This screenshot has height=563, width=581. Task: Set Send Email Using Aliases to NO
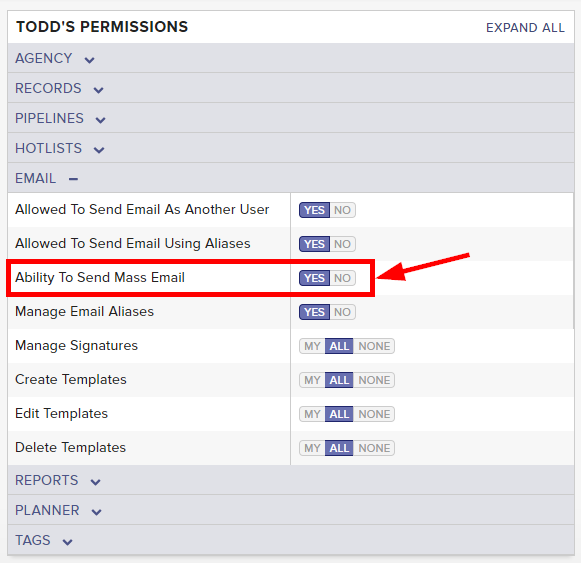point(342,244)
